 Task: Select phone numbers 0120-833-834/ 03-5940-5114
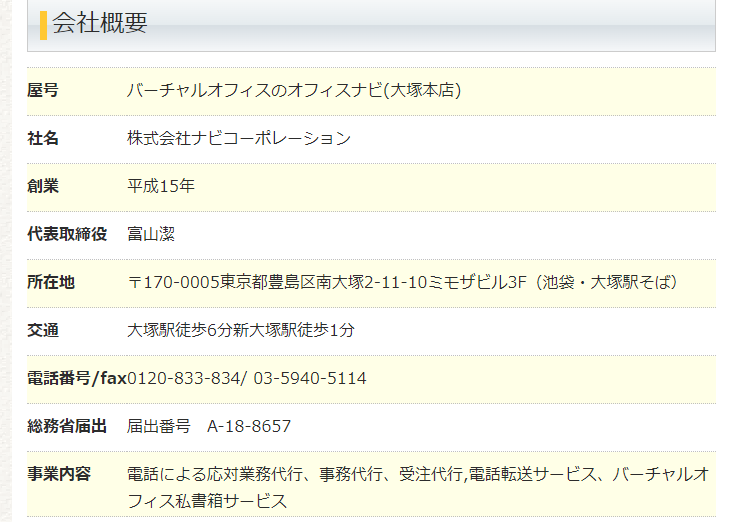pos(247,378)
